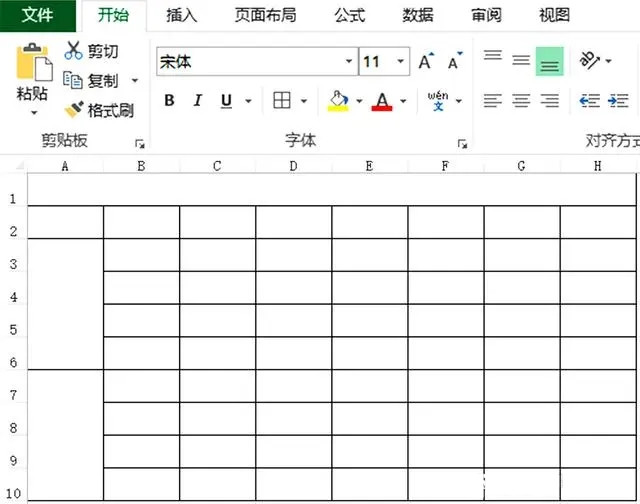Image resolution: width=640 pixels, height=504 pixels.
Task: Click the text orientation icon
Action: coord(589,60)
